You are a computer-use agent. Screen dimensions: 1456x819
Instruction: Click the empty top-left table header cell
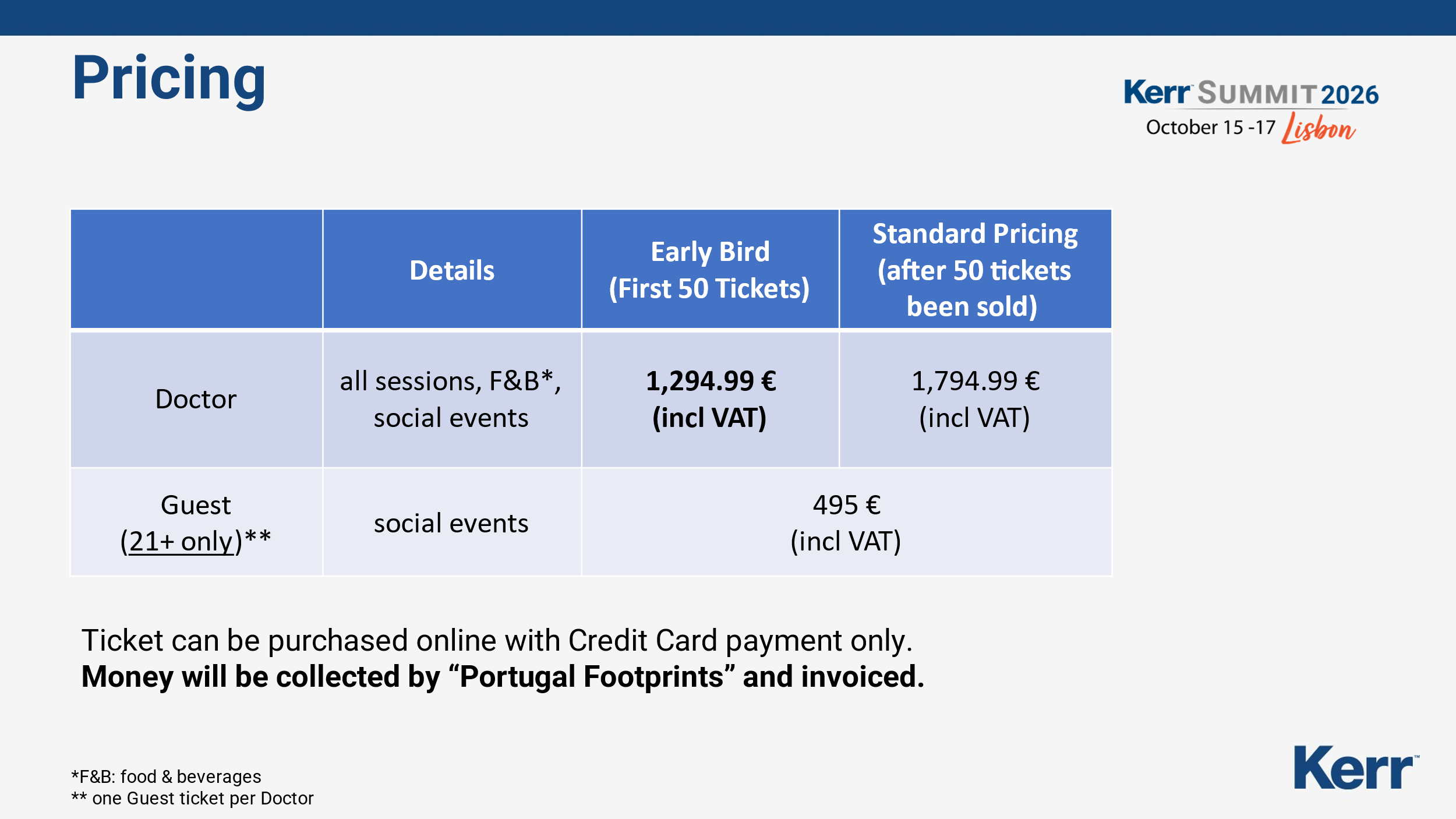coord(196,269)
